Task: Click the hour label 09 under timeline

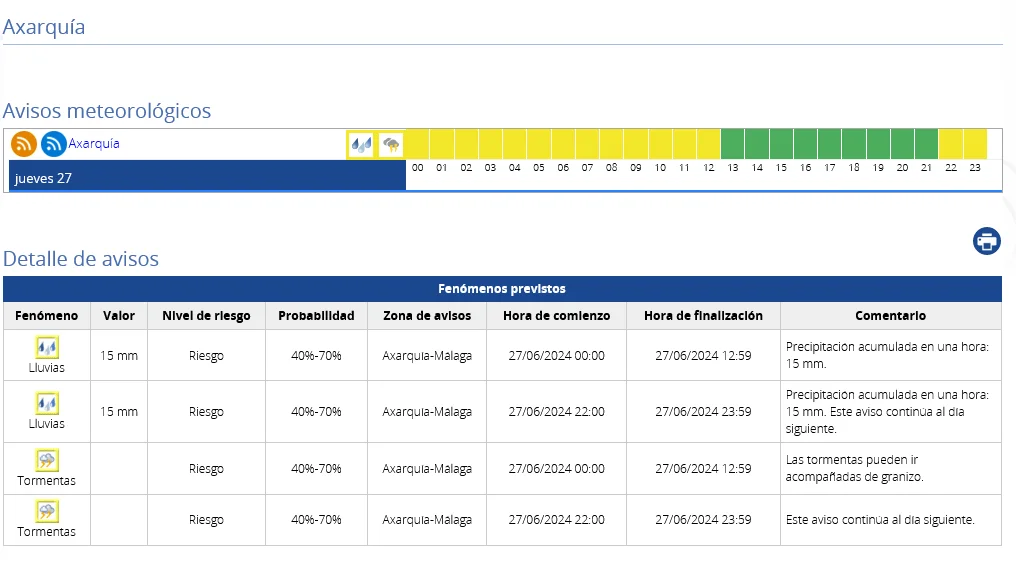Action: click(x=636, y=167)
